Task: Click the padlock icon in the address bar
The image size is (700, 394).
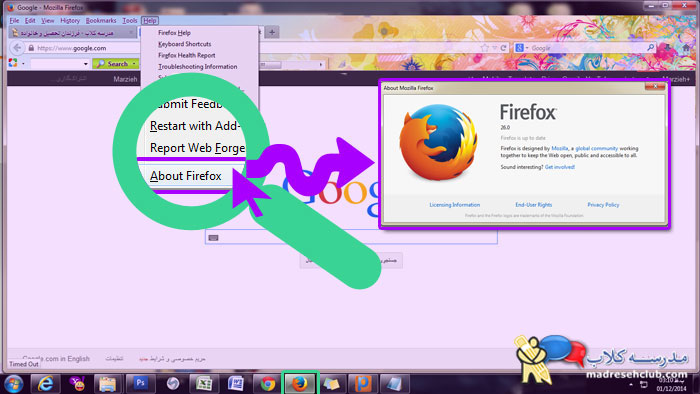Action: 31,48
